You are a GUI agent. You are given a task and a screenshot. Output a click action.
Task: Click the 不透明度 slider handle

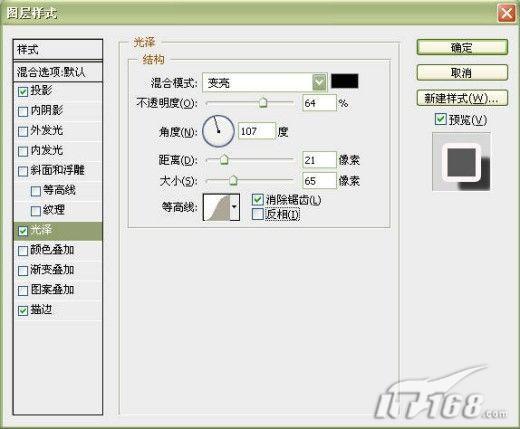tap(263, 103)
